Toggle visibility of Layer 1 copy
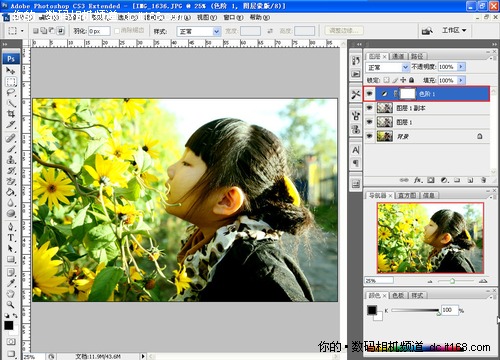The image size is (500, 360). (369, 108)
